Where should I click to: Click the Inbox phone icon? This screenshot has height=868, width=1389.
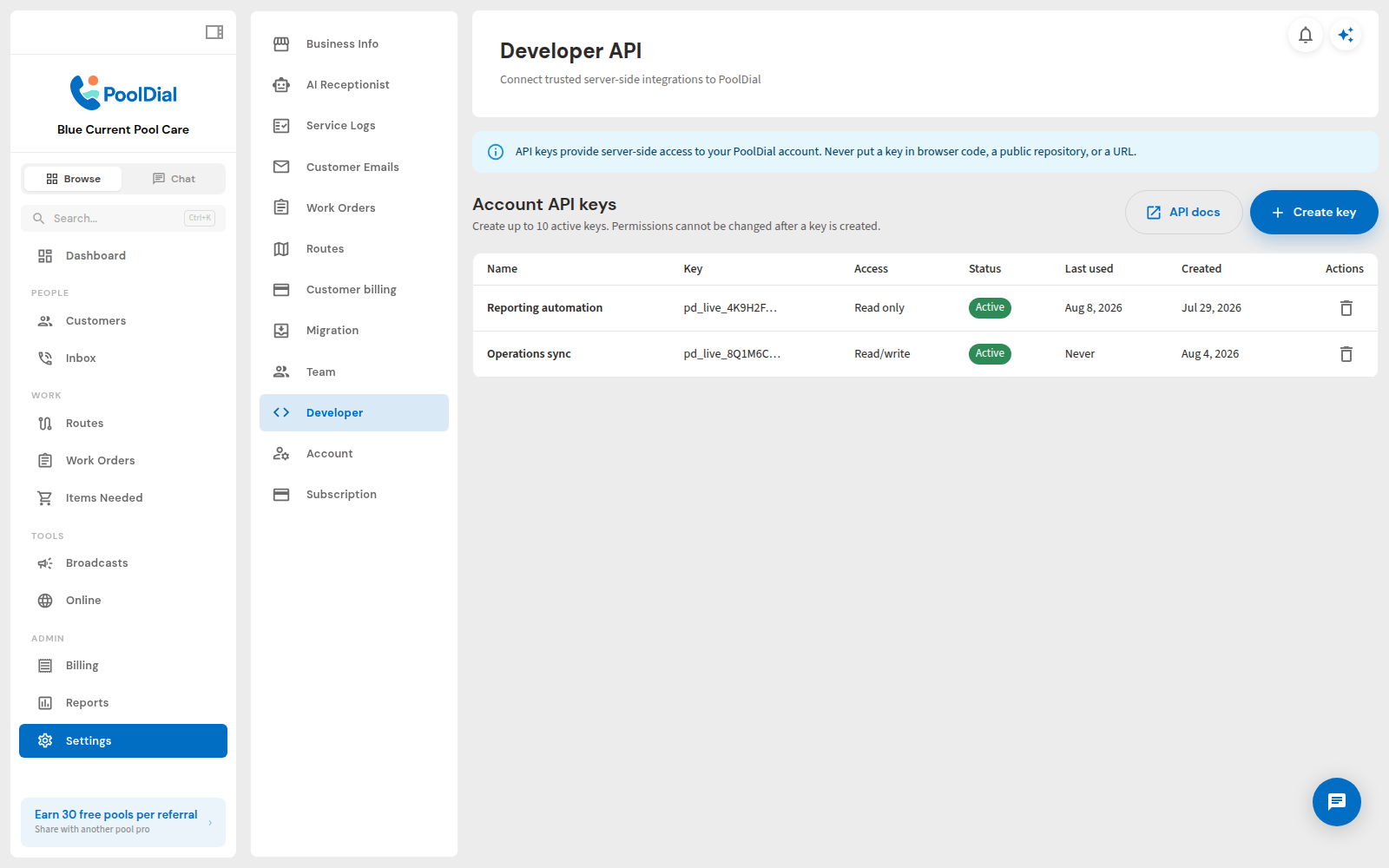[x=45, y=358]
